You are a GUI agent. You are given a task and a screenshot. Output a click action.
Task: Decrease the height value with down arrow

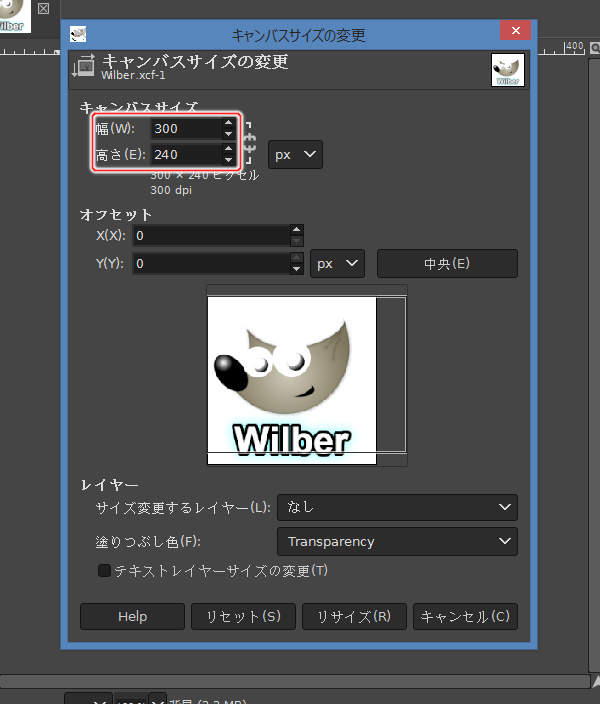[229, 159]
